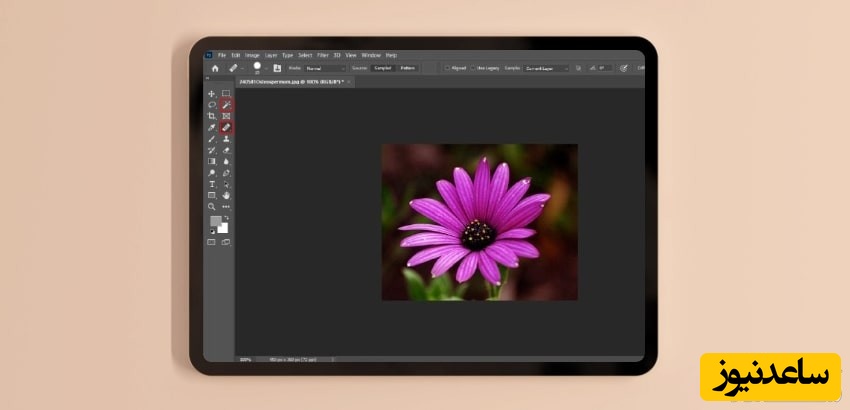Screen dimensions: 850x410
Task: Enable the Aligned checkbox
Action: (x=447, y=68)
